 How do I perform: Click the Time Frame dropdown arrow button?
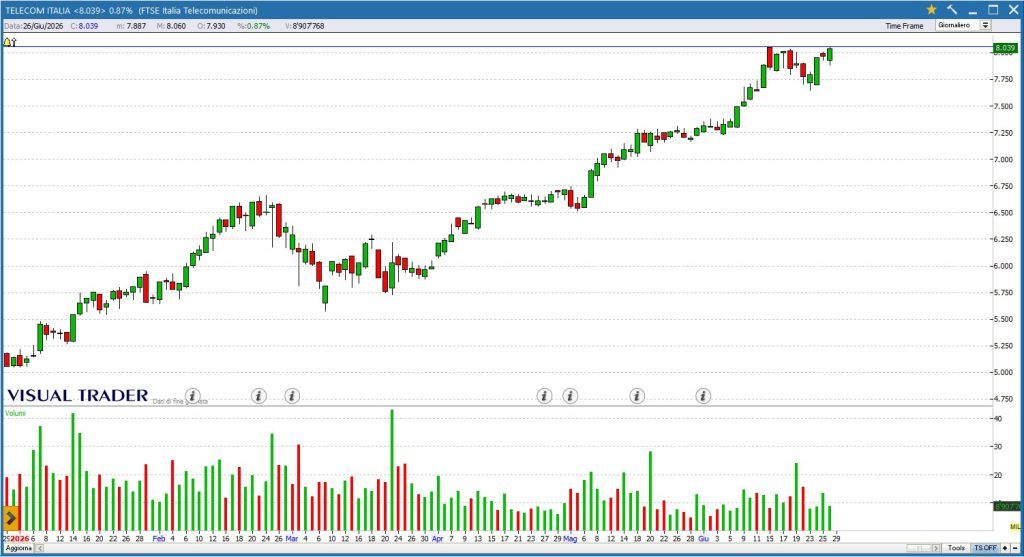coord(985,25)
